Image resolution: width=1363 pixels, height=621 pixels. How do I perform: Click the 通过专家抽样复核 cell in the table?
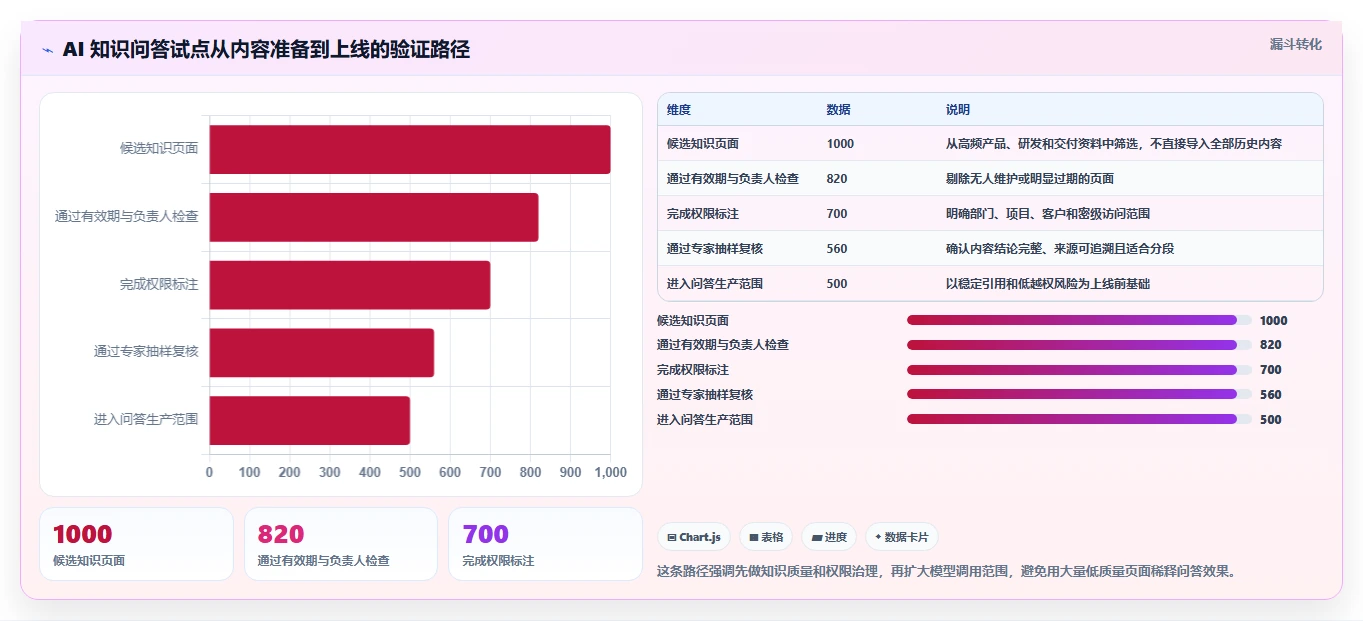[715, 249]
